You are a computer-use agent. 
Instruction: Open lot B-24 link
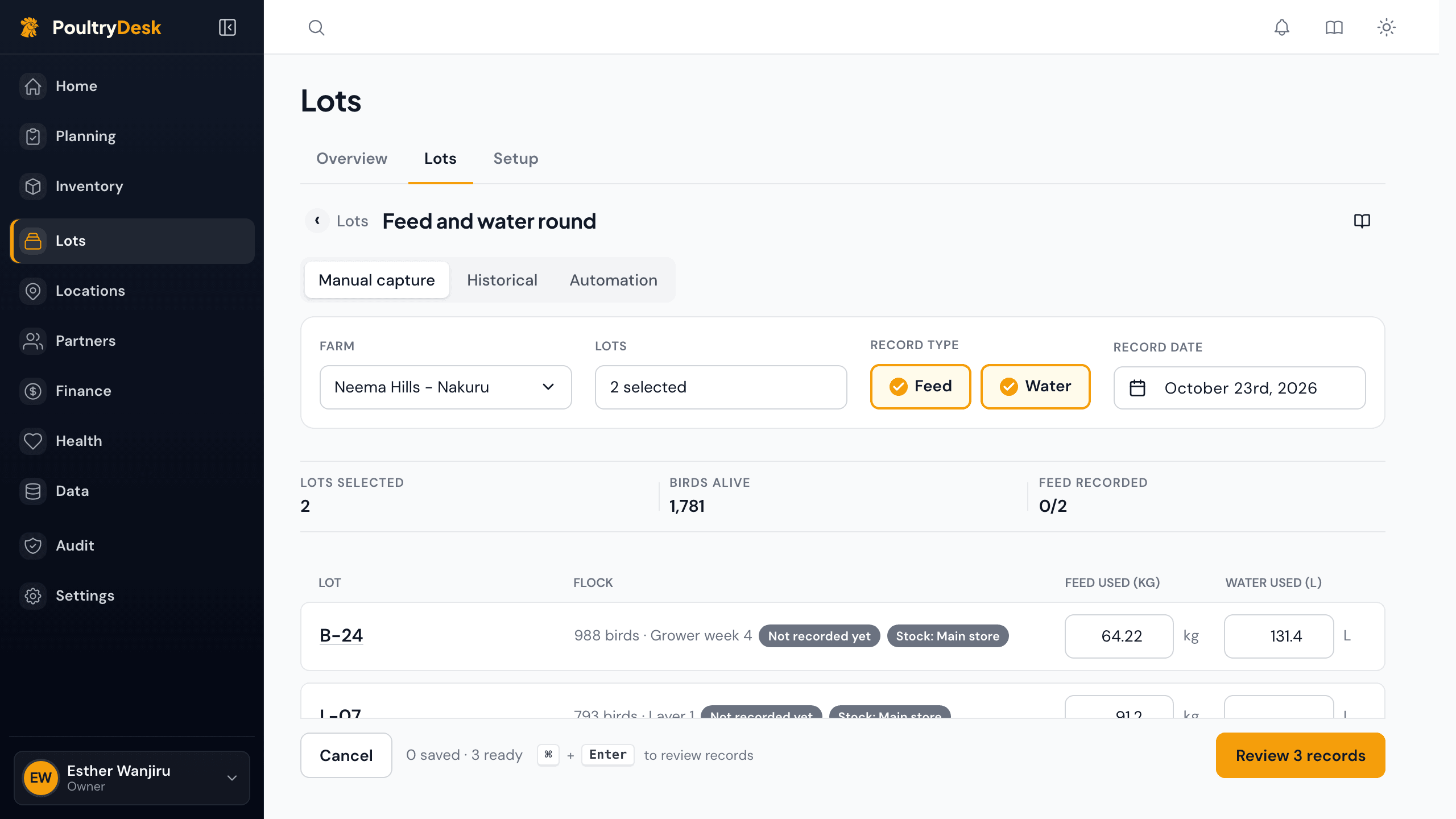click(x=341, y=635)
